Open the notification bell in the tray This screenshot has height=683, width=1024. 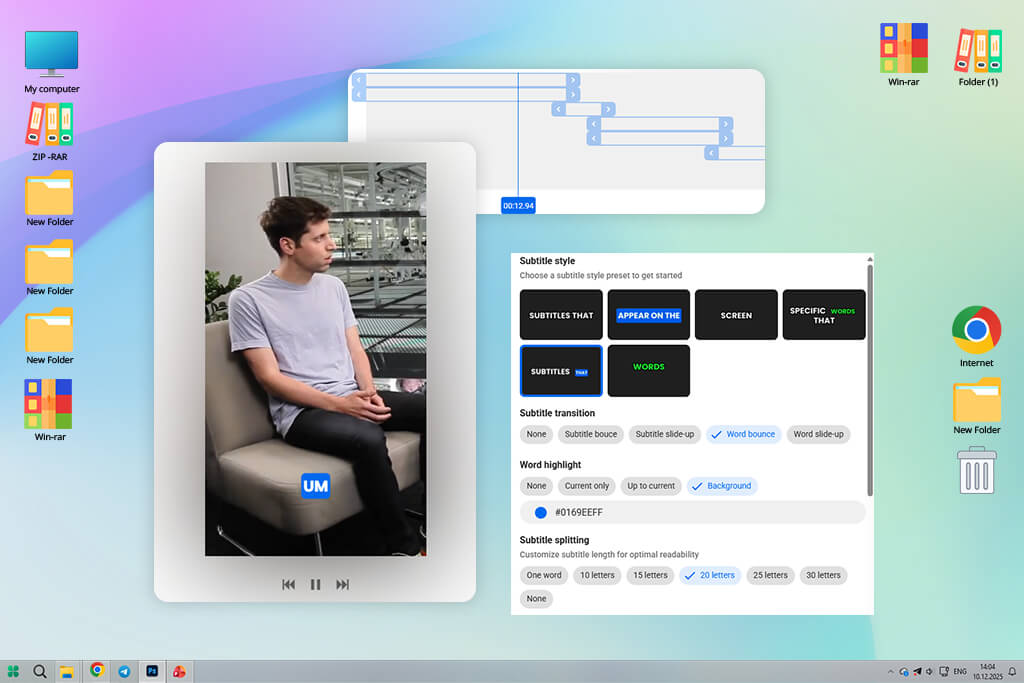tap(1012, 671)
